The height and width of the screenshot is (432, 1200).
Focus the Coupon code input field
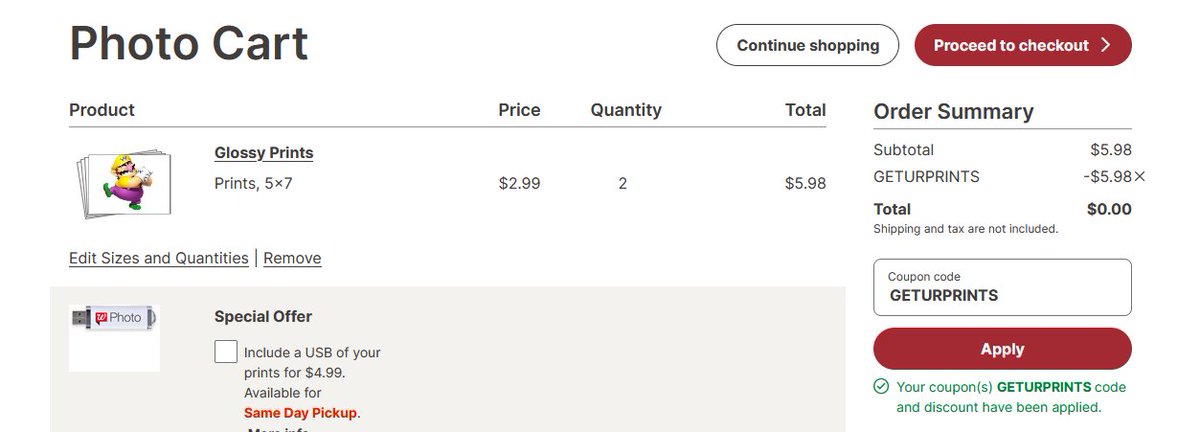[1003, 288]
